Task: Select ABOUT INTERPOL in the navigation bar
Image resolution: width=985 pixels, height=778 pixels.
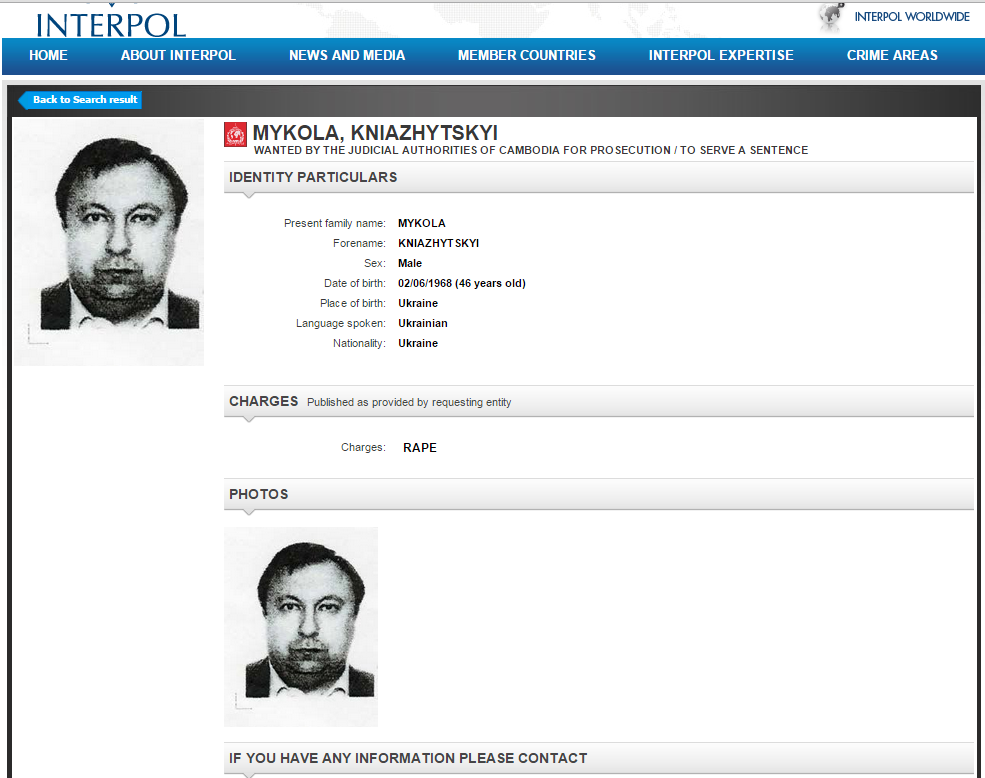Action: [x=178, y=56]
